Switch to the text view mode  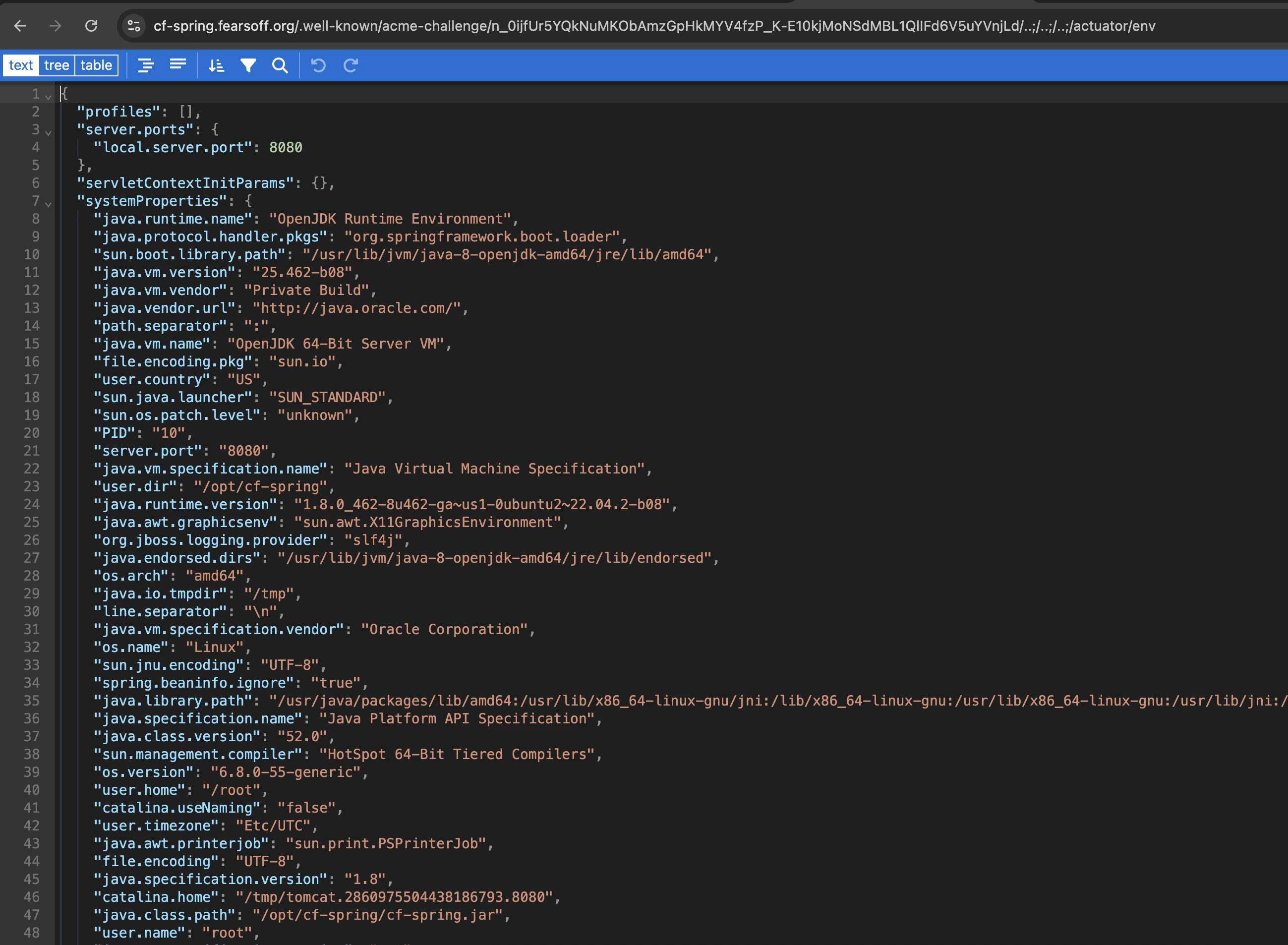[x=21, y=65]
